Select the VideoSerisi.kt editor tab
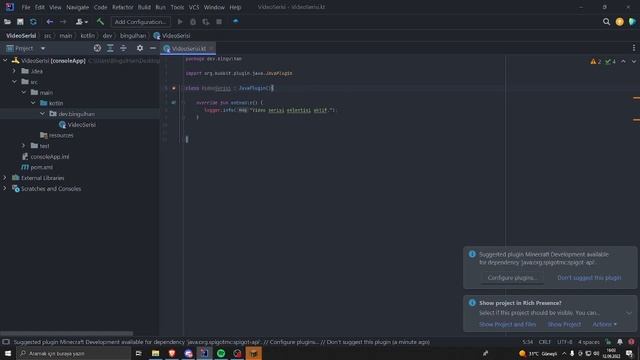Screen dimensions: 640x360 click(x=188, y=49)
